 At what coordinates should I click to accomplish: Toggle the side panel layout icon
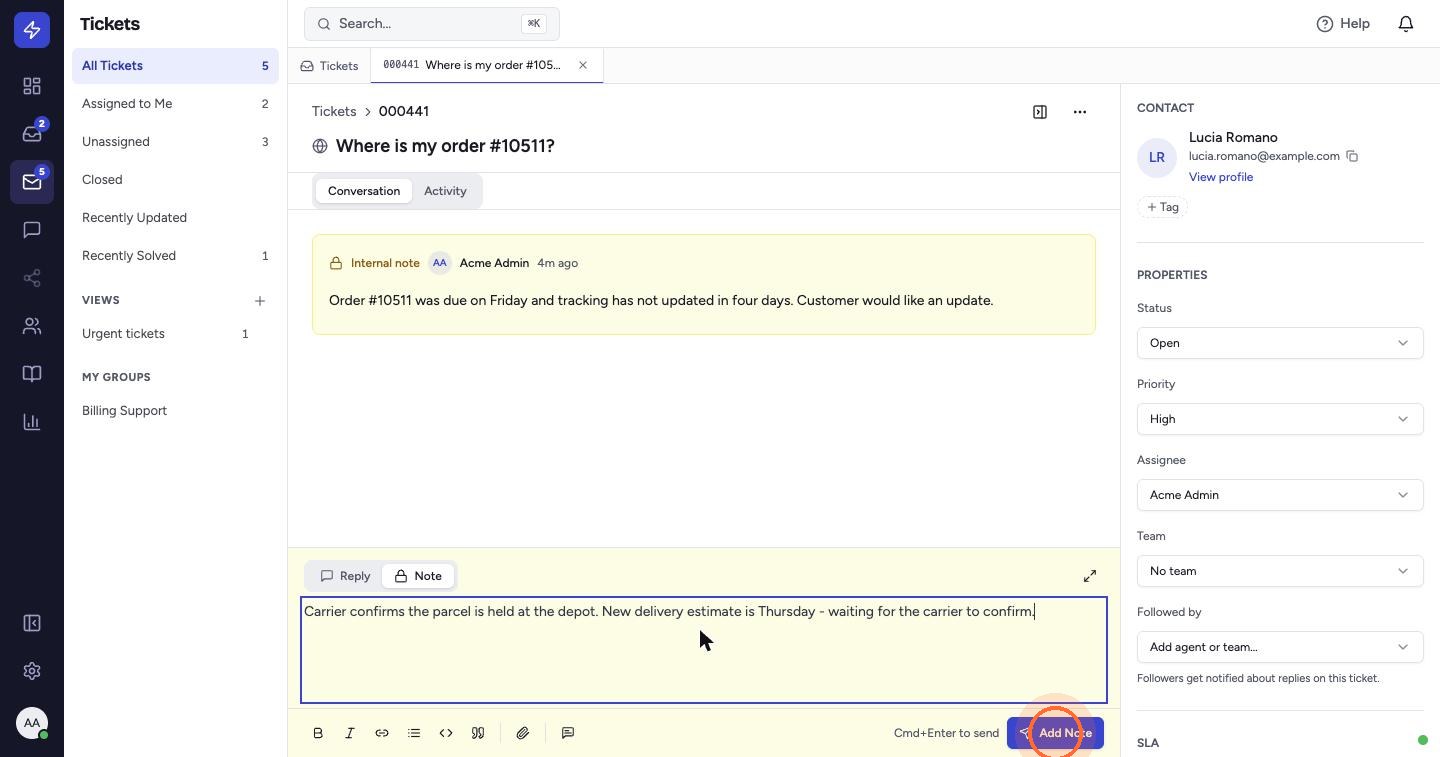coord(1040,112)
